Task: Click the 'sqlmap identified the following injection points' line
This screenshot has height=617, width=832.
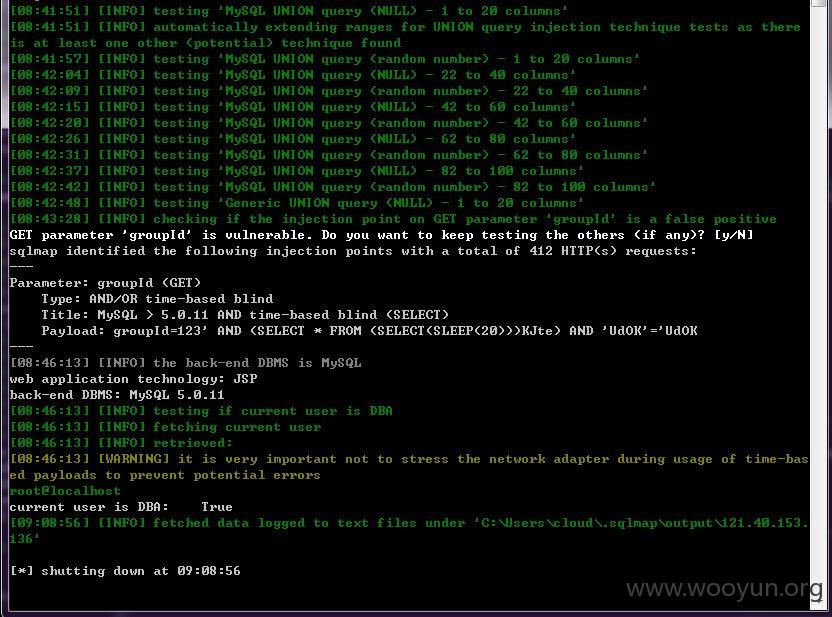Action: [353, 250]
